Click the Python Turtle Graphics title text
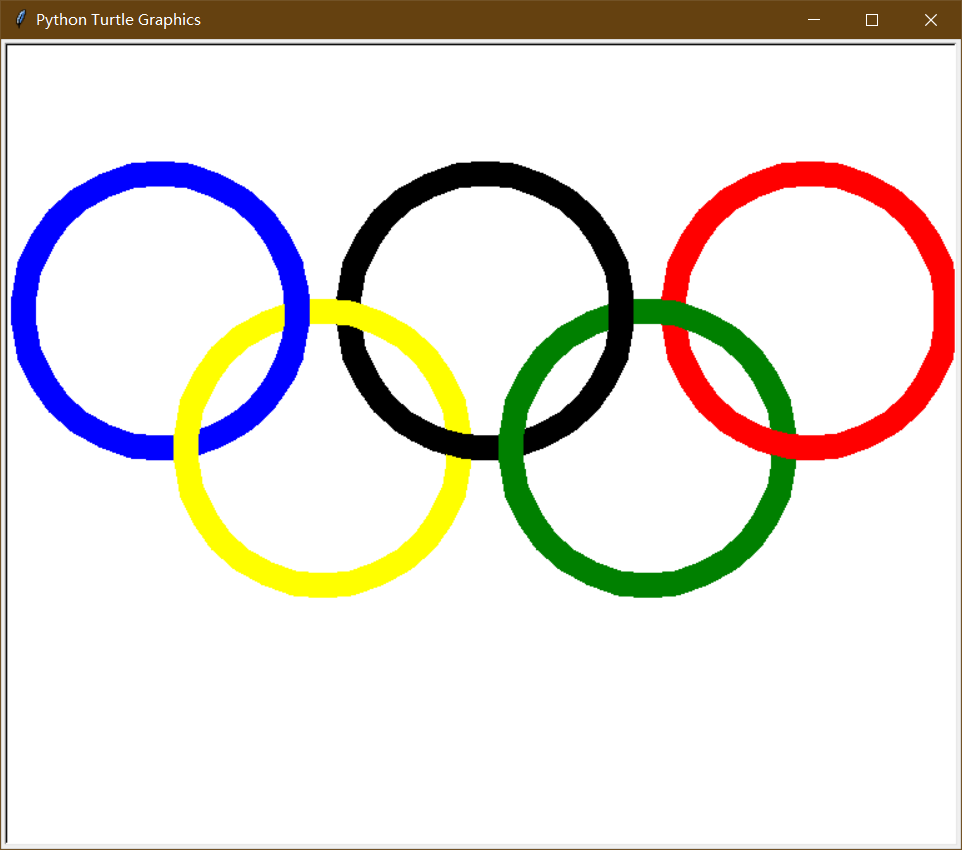The width and height of the screenshot is (962, 850). pyautogui.click(x=118, y=20)
